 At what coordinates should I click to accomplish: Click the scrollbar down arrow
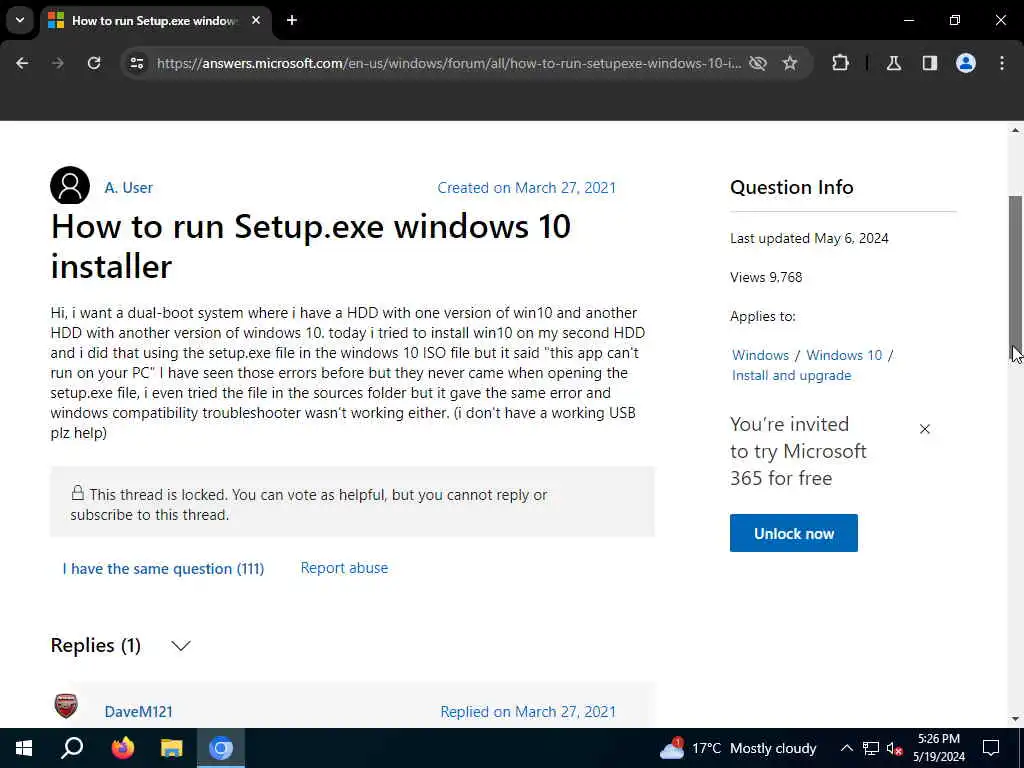coord(1015,719)
